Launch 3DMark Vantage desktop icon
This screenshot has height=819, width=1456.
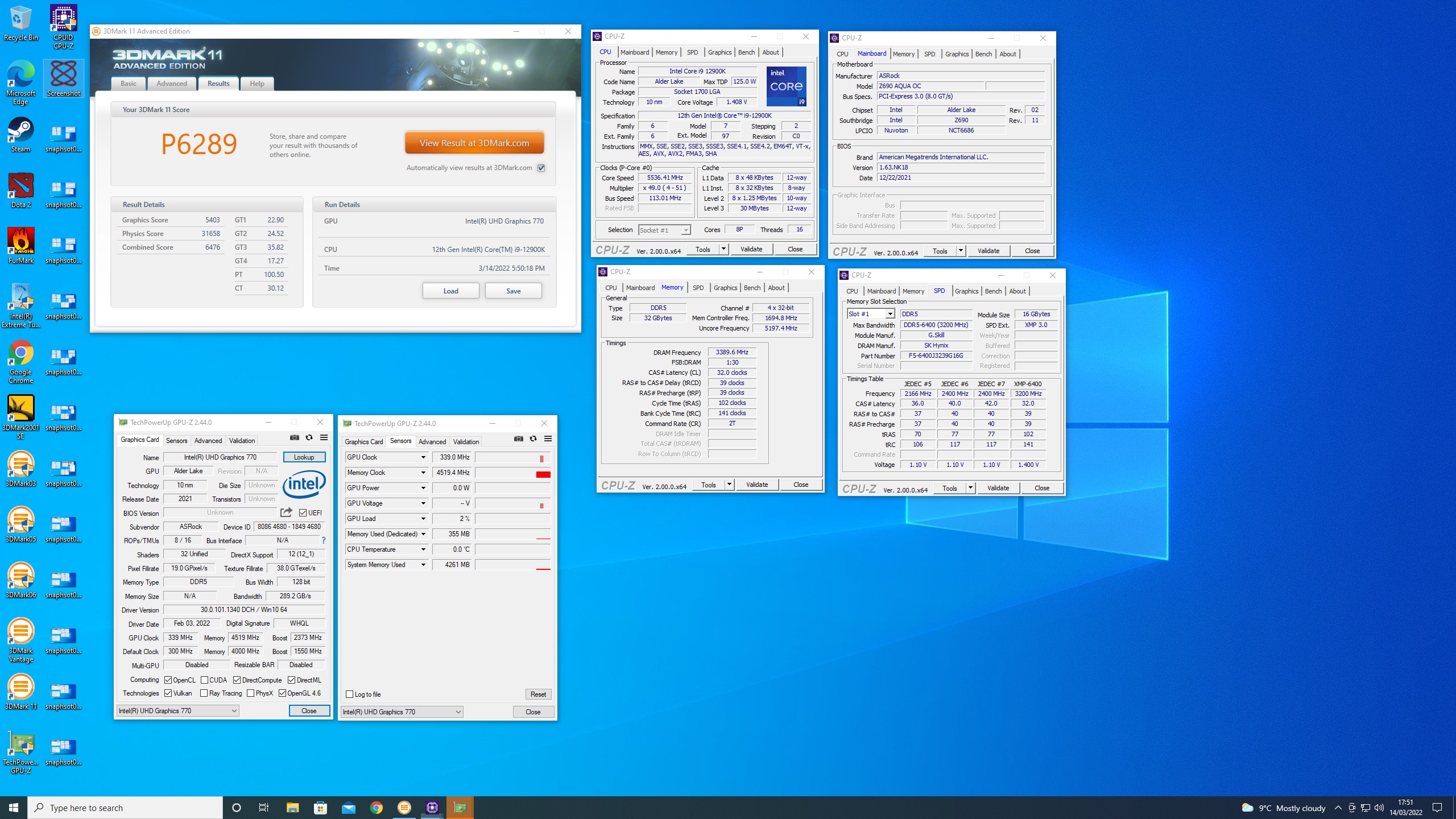tap(20, 640)
